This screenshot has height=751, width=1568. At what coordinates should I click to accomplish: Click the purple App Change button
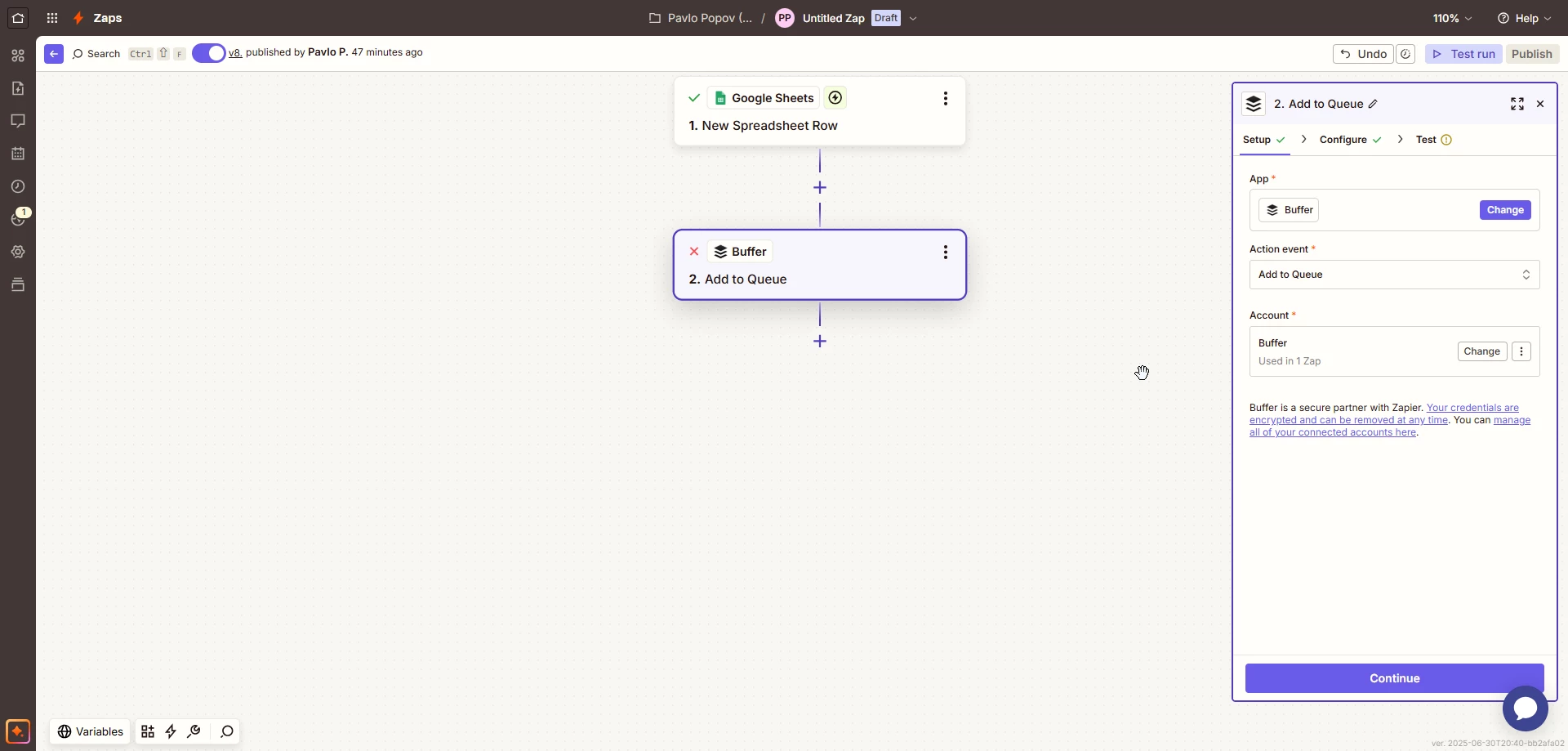1505,210
